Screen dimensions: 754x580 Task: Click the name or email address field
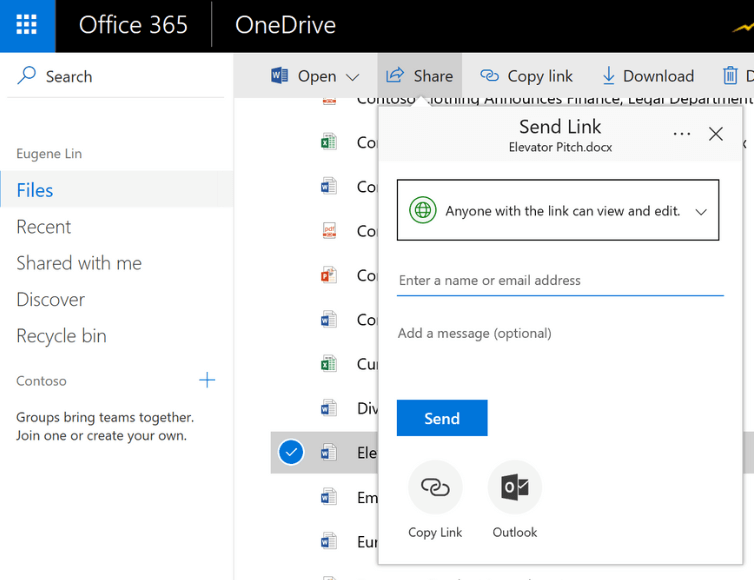[x=559, y=281]
